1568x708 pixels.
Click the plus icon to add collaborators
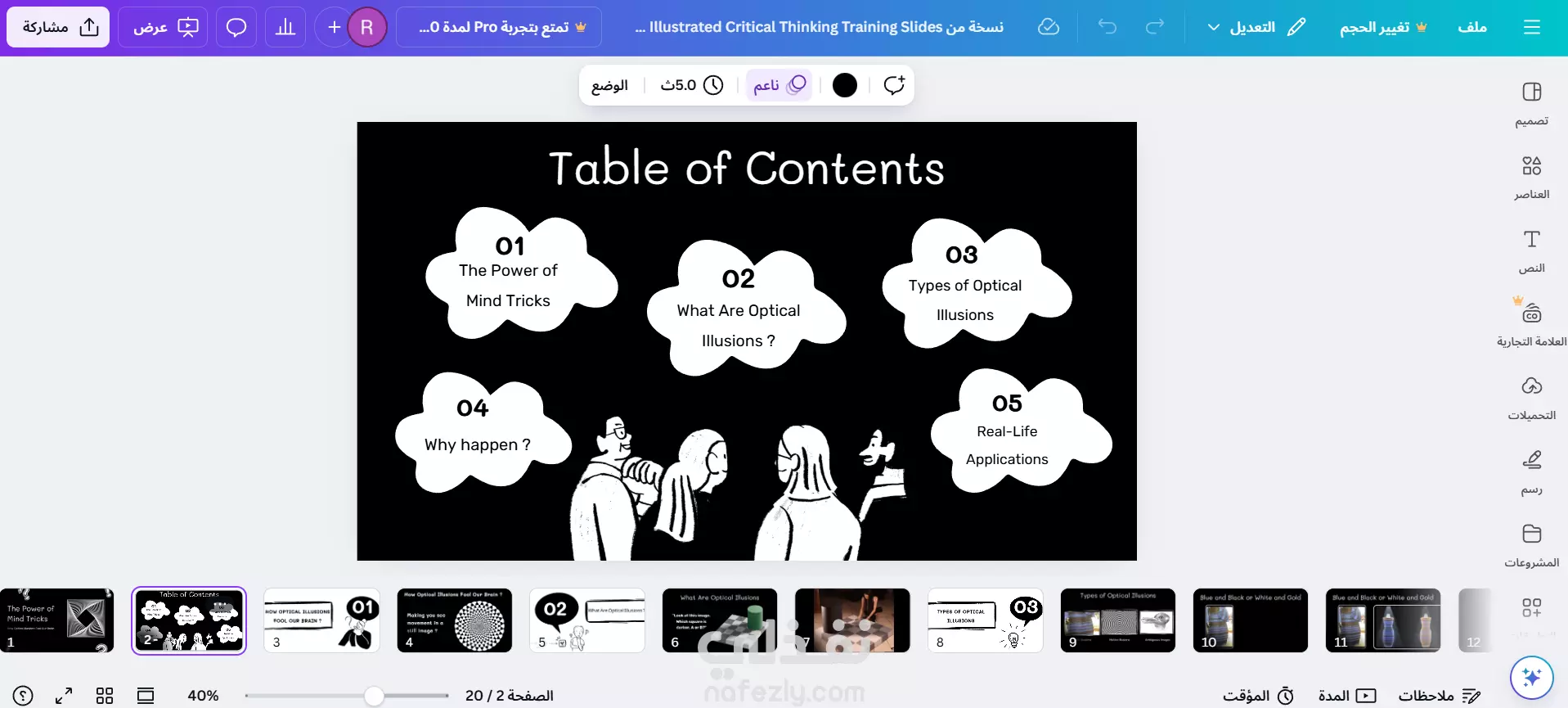pos(334,27)
